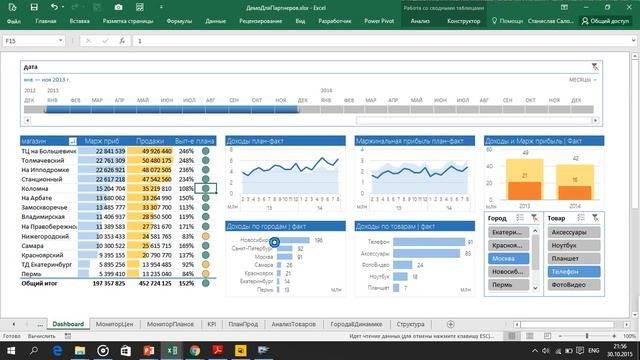The image size is (640, 360).
Task: Toggle multi-select icon on Город slicer
Action: 520,218
